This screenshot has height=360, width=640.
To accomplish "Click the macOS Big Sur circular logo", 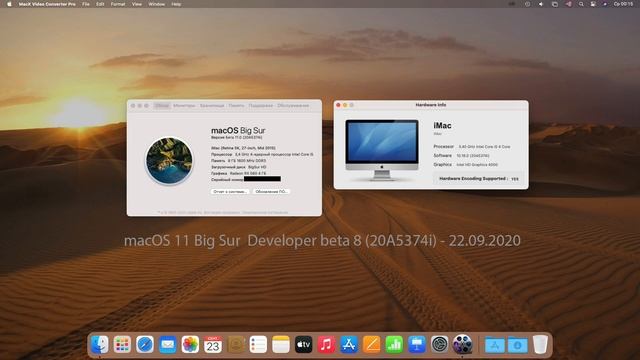I will 169,160.
